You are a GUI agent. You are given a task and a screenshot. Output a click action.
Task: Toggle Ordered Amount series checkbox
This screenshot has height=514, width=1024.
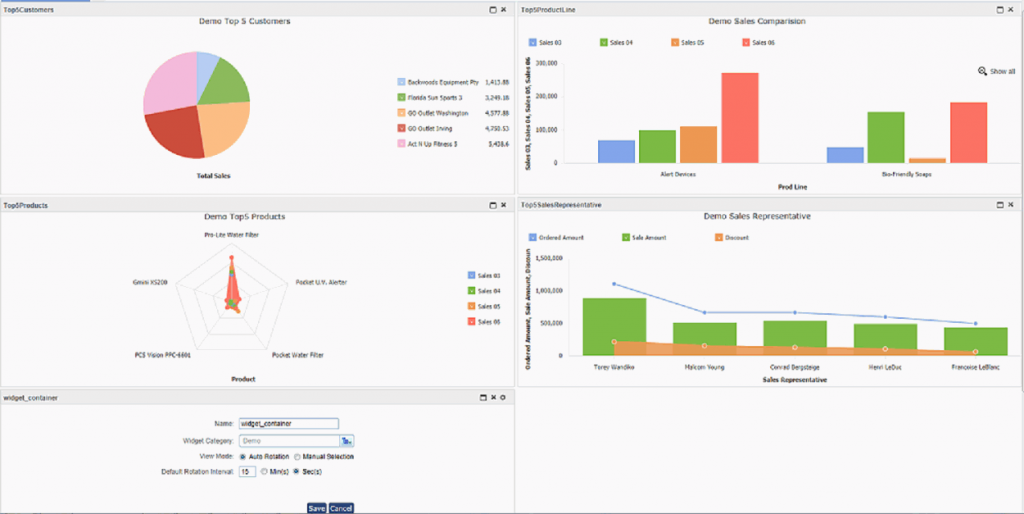click(532, 238)
